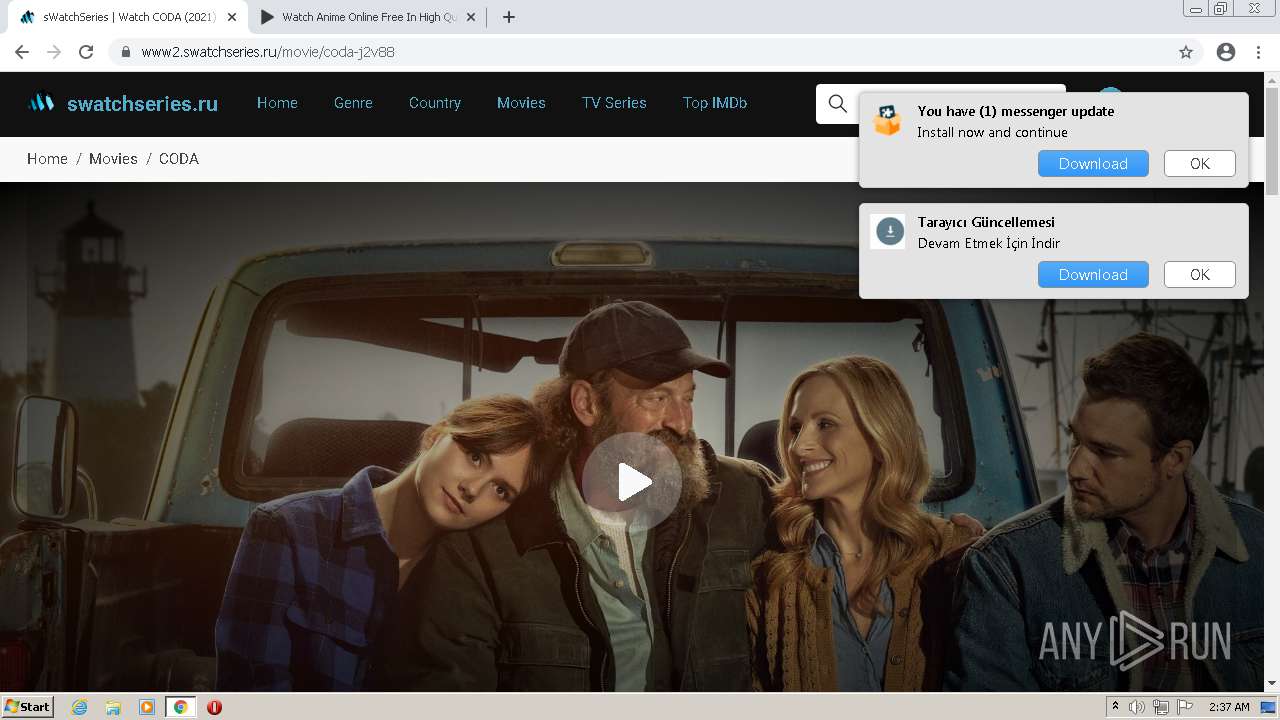Click the search magnifier icon
This screenshot has width=1280, height=720.
click(838, 103)
